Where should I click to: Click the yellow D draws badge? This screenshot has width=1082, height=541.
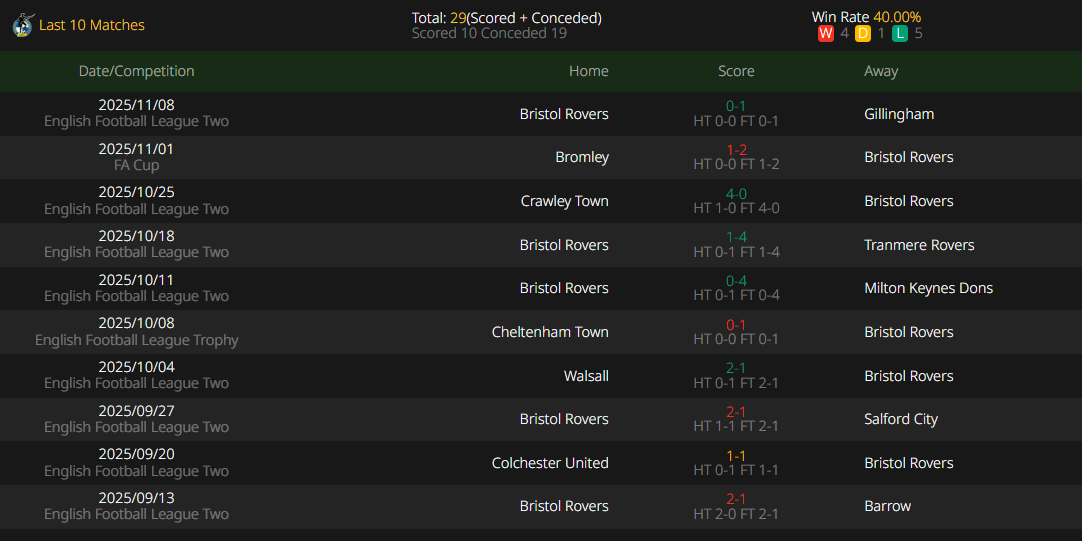click(863, 34)
